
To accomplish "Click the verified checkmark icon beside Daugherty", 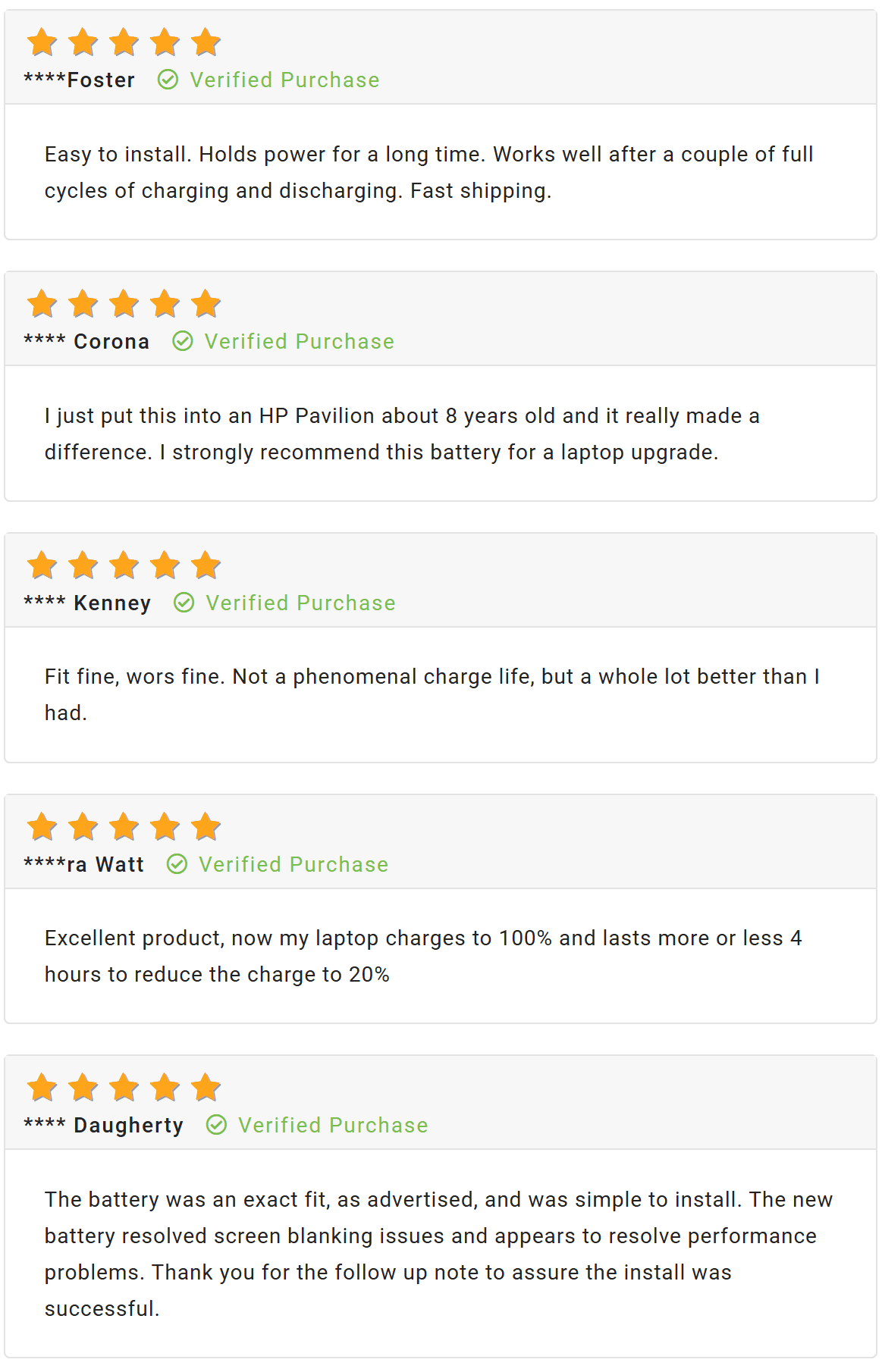I will (216, 1125).
